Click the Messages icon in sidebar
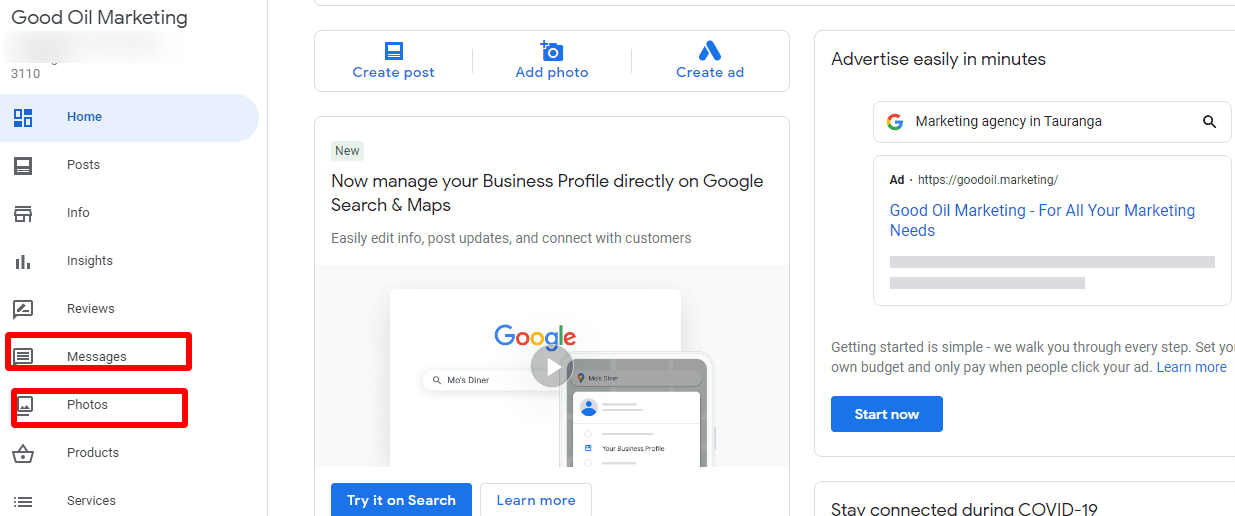This screenshot has height=516, width=1235. pyautogui.click(x=23, y=357)
